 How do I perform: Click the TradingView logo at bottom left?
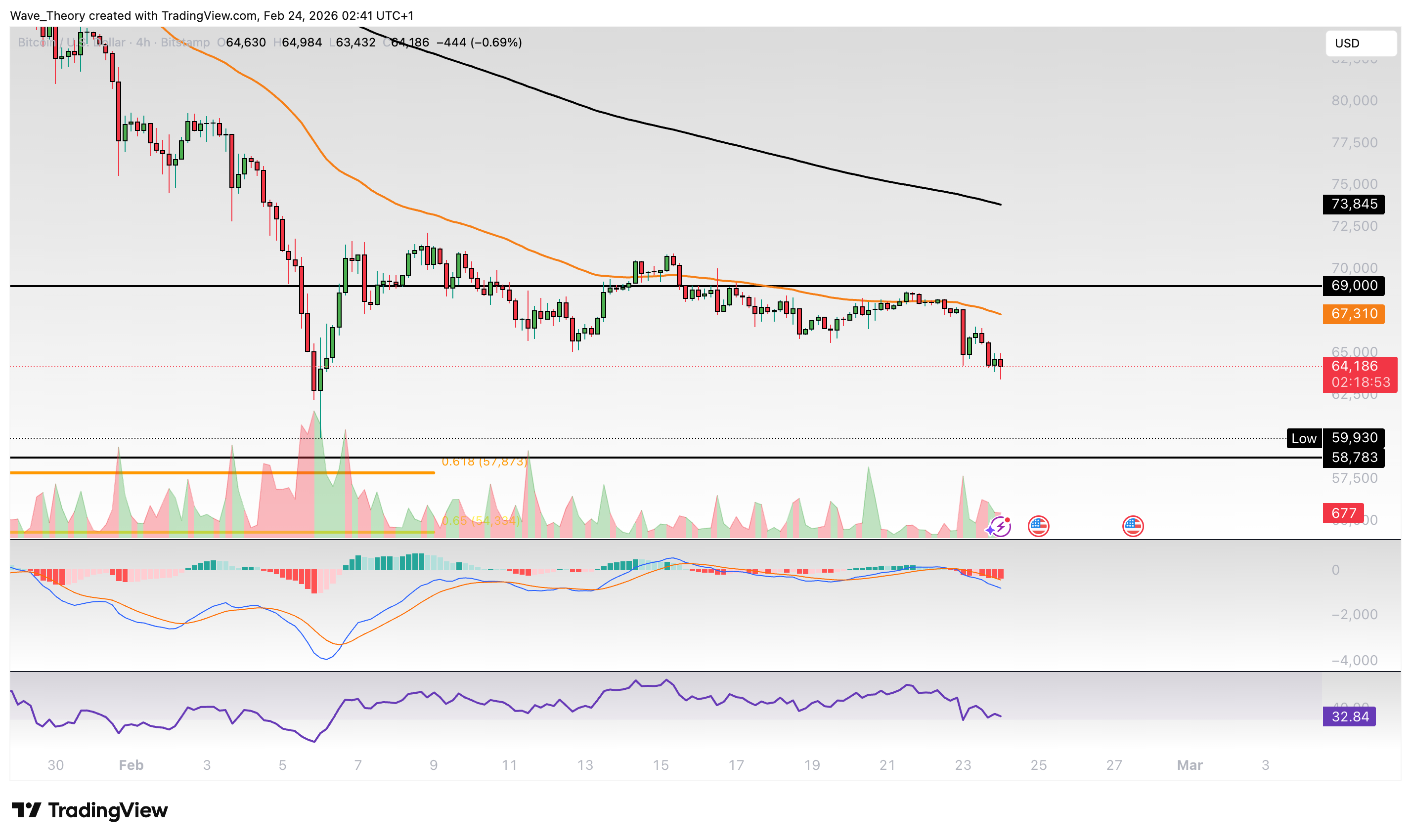(89, 810)
